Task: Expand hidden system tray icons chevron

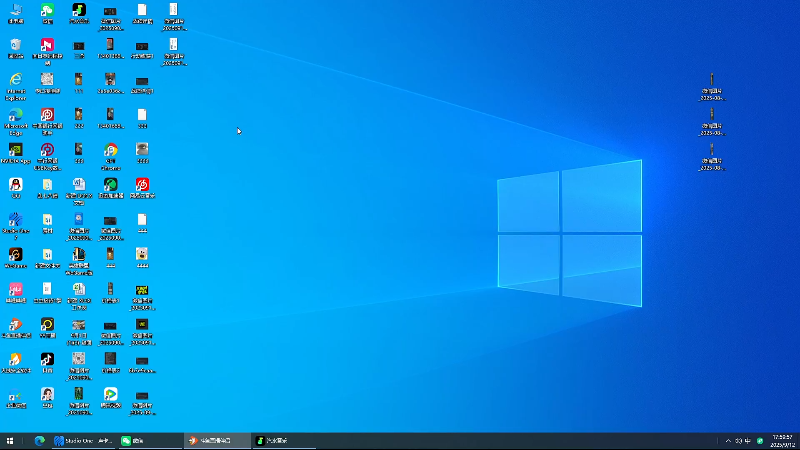Action: tap(728, 441)
